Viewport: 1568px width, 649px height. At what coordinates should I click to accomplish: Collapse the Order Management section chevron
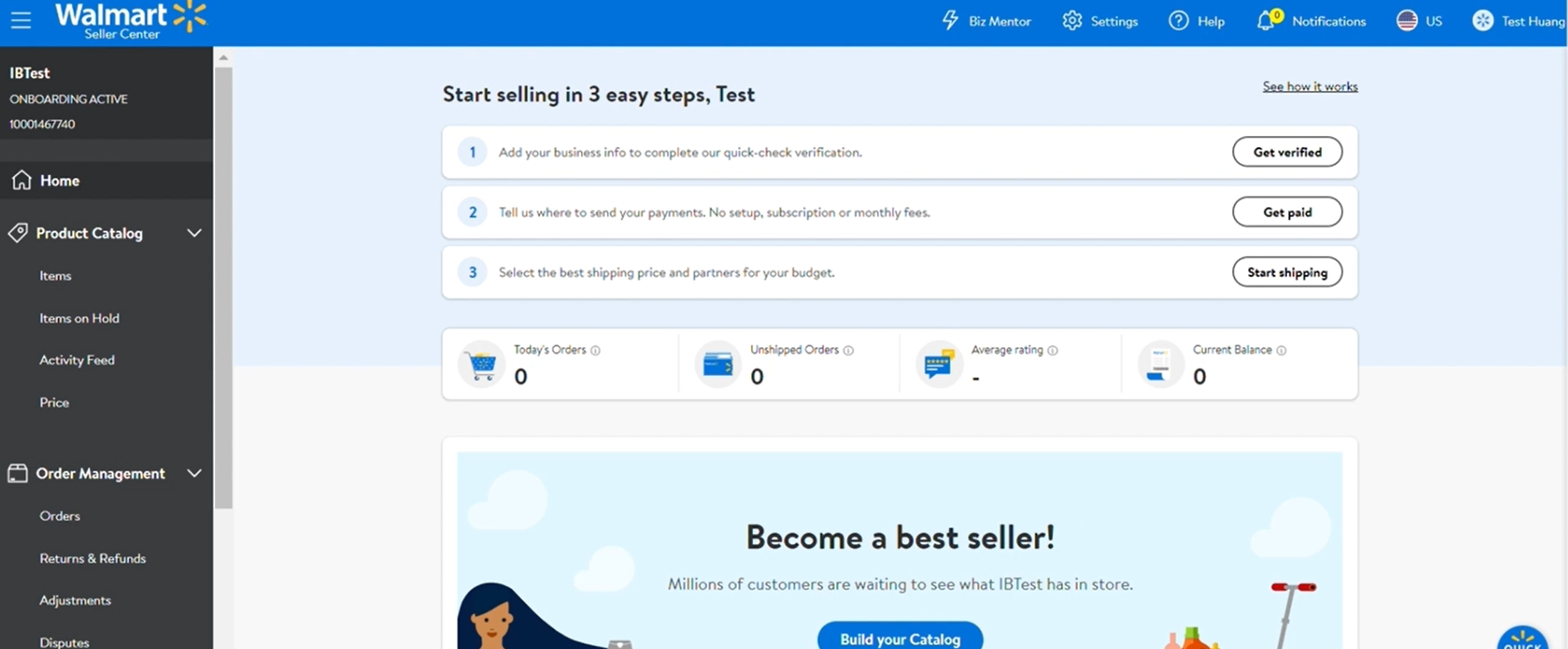(x=194, y=473)
